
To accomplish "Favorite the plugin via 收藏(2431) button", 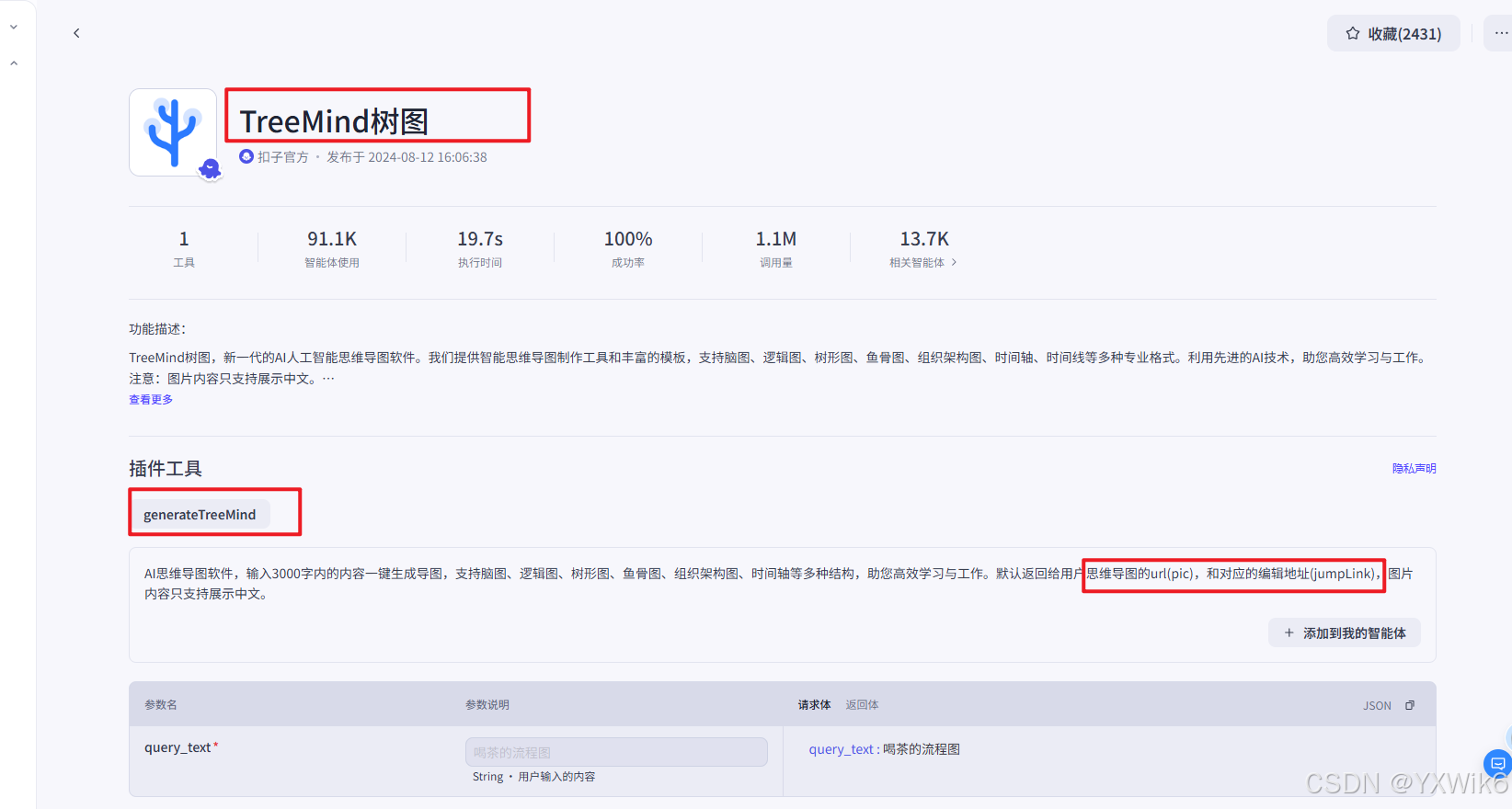I will click(x=1393, y=34).
